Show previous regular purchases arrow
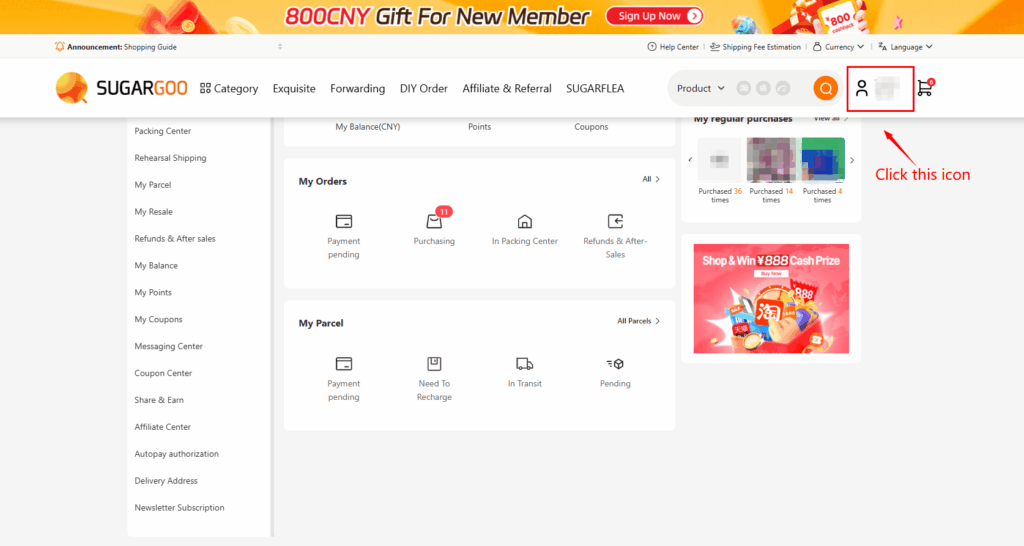The image size is (1024, 546). point(690,160)
